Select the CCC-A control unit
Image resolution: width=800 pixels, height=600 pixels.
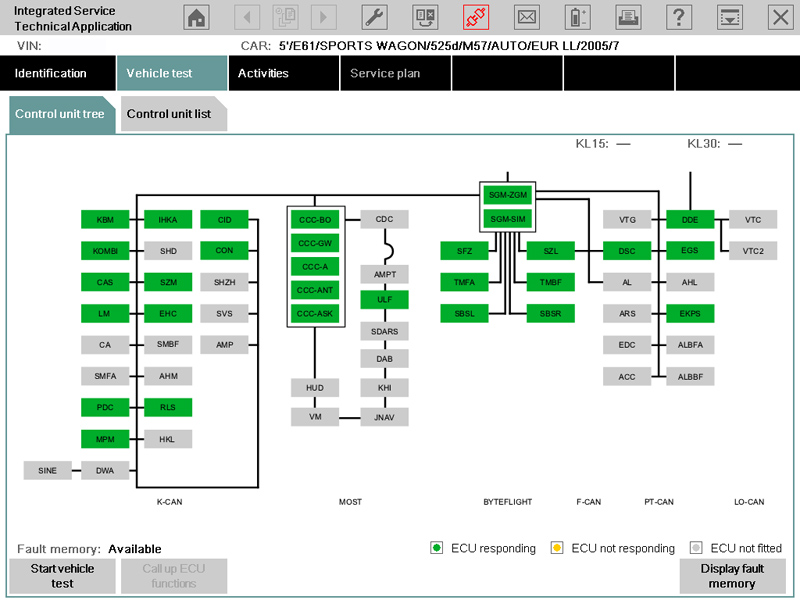click(x=315, y=267)
